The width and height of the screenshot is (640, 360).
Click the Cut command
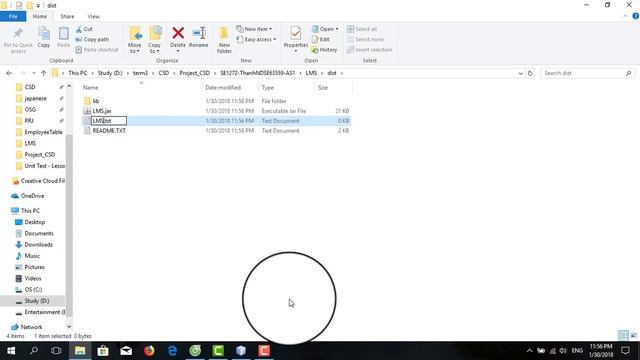tap(84, 29)
